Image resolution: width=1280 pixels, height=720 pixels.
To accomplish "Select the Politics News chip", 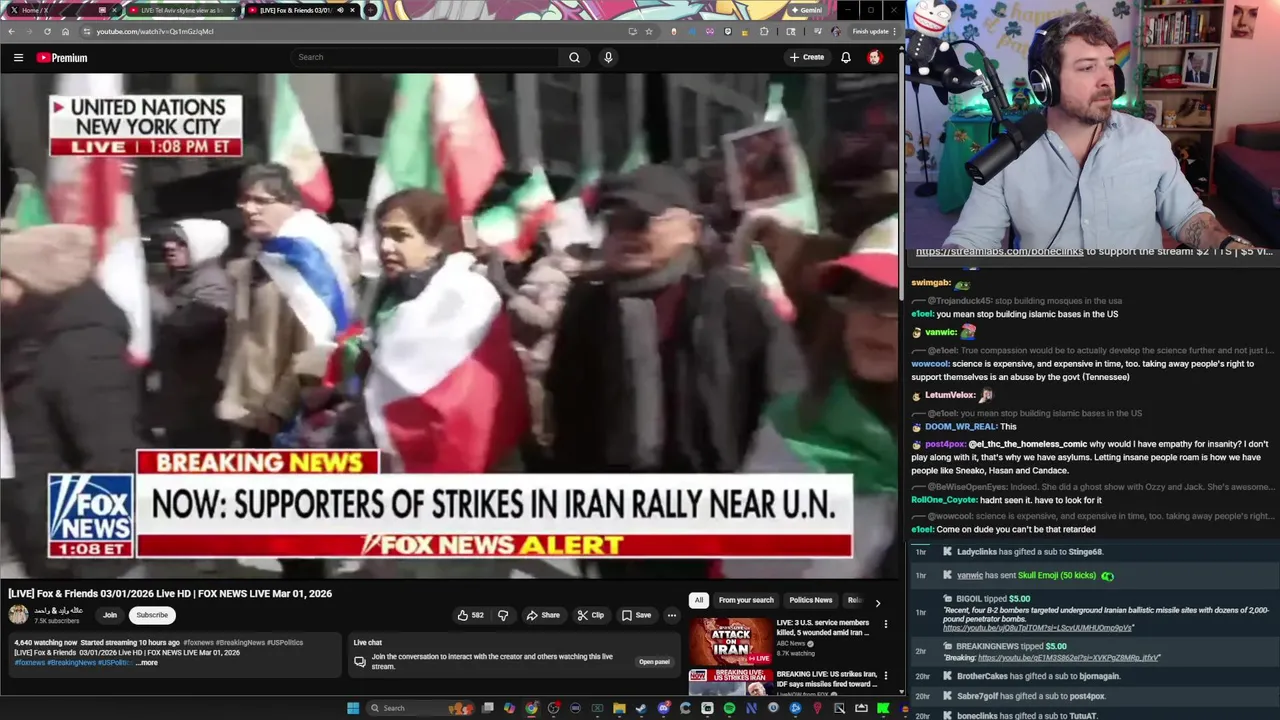I will click(811, 600).
